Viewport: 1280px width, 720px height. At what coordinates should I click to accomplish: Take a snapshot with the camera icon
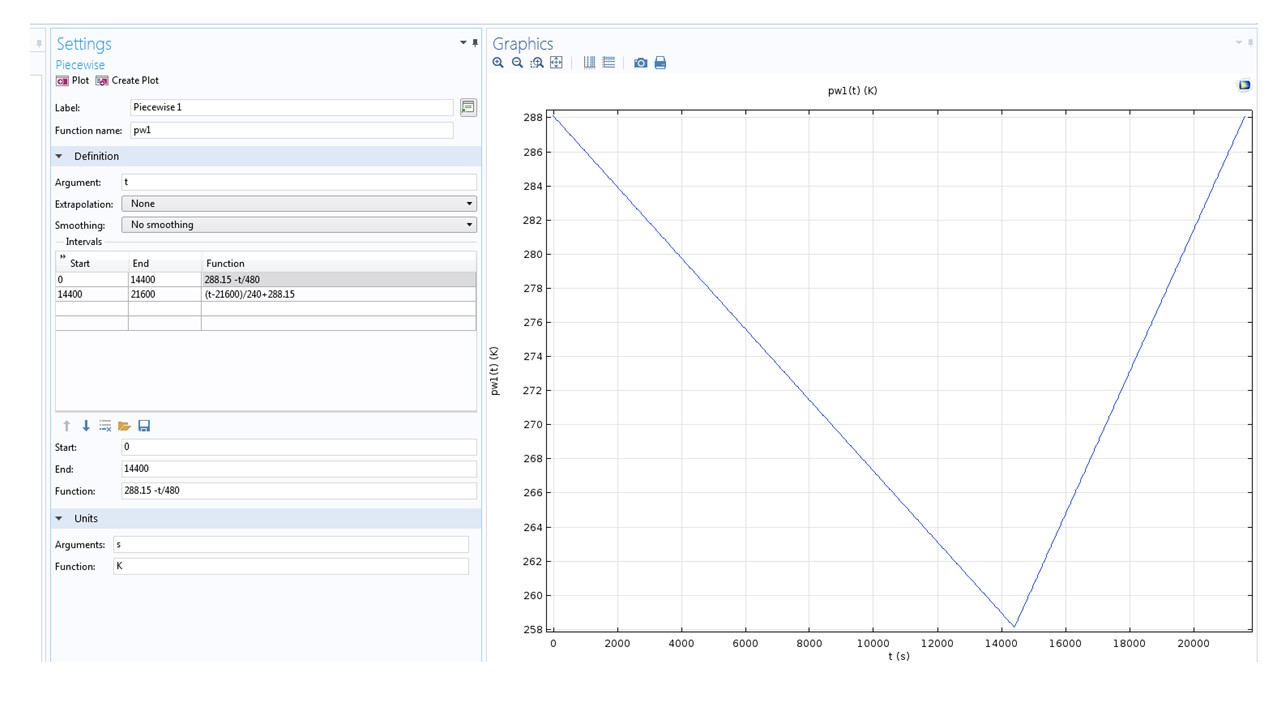click(x=641, y=63)
